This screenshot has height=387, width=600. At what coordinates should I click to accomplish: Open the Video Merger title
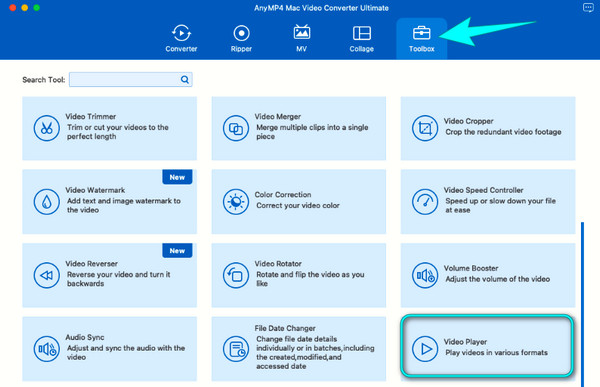(x=278, y=116)
